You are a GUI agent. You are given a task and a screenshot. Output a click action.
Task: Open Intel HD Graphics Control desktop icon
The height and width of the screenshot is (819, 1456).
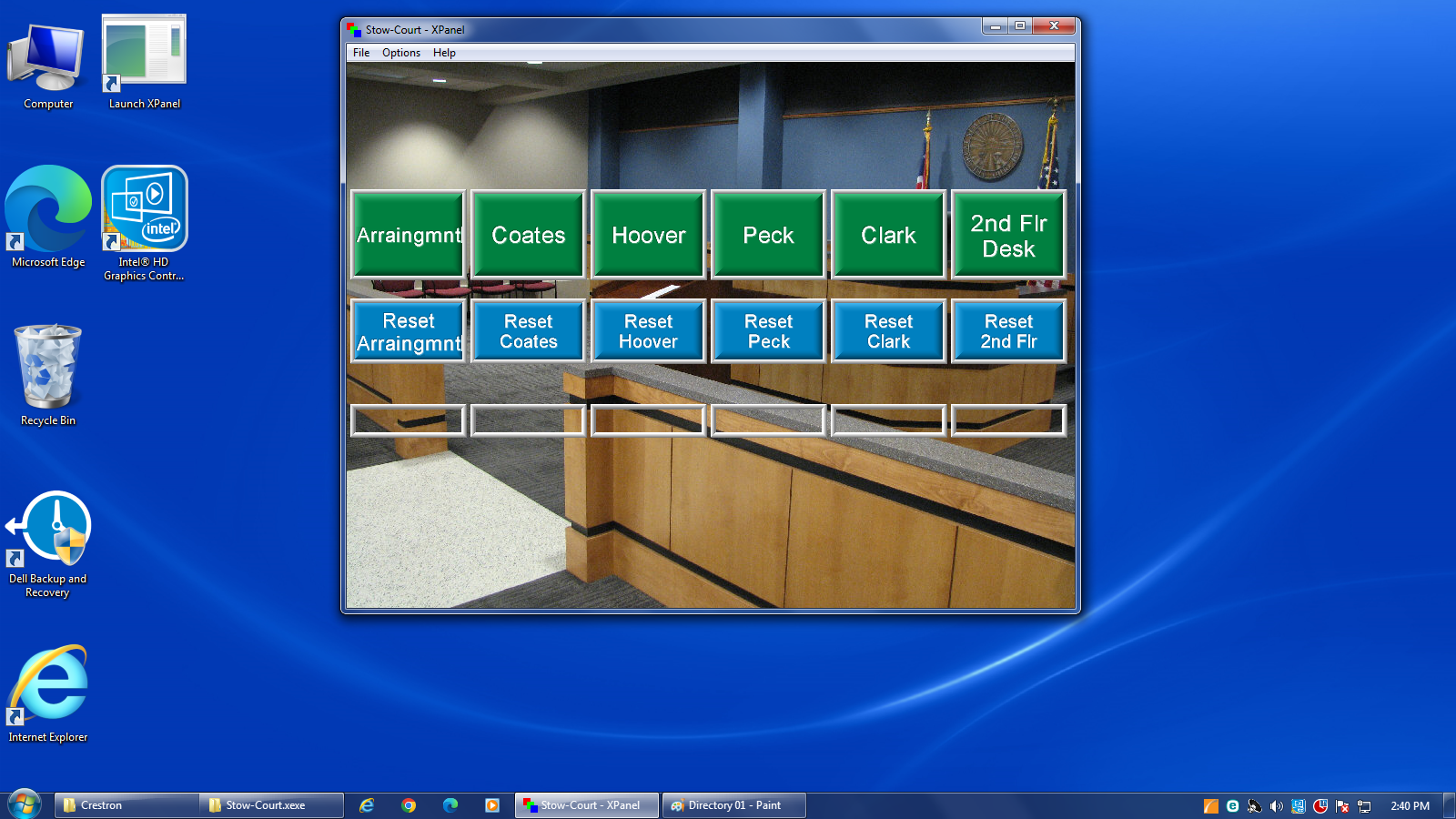pyautogui.click(x=145, y=223)
